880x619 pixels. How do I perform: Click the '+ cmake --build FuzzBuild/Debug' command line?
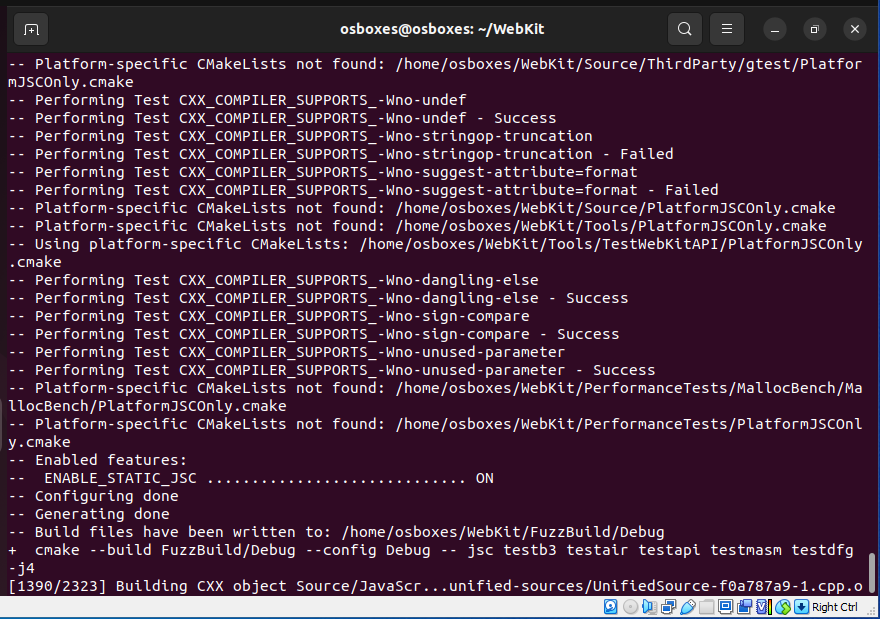click(x=431, y=559)
